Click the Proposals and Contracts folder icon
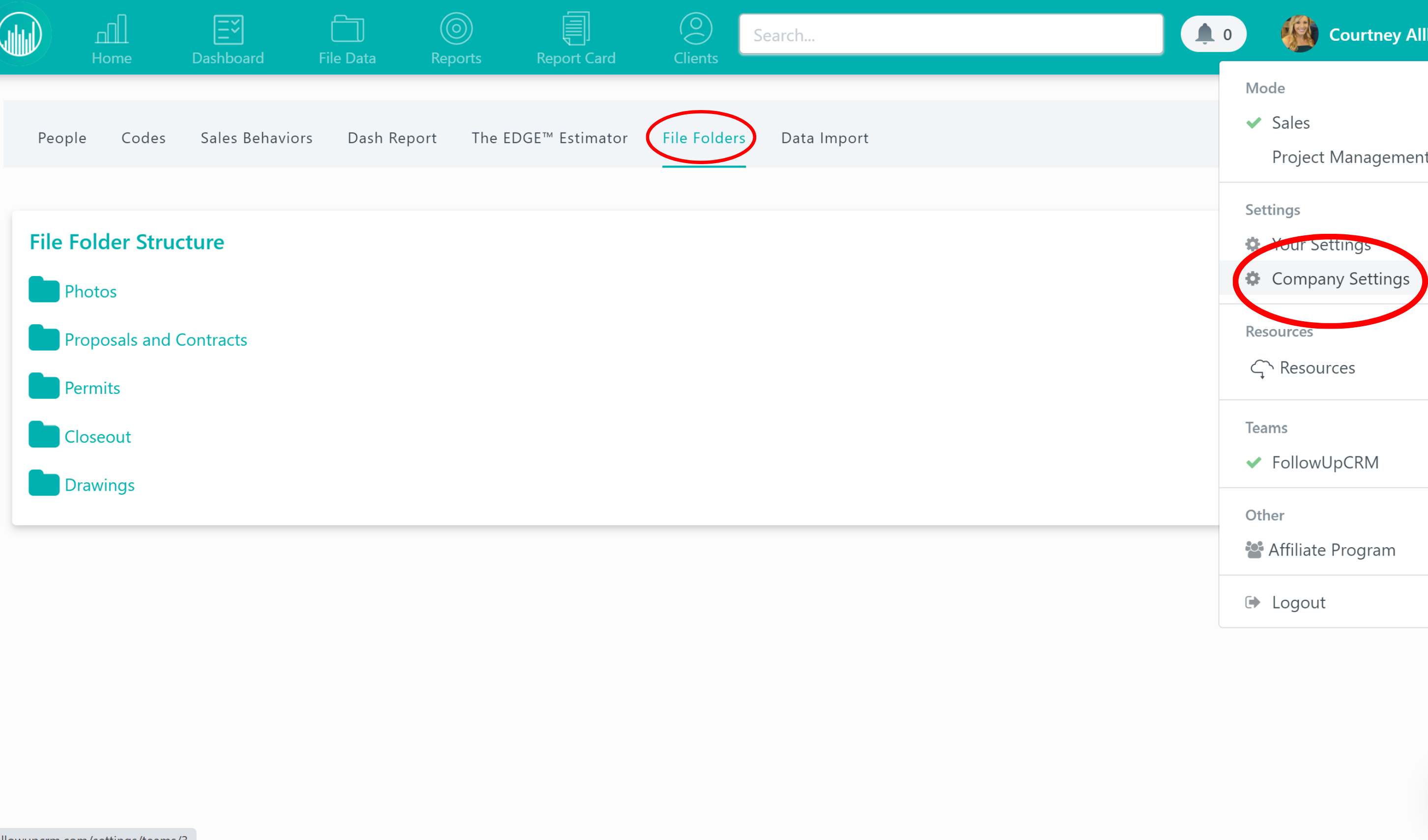The height and width of the screenshot is (840, 1428). [x=44, y=338]
